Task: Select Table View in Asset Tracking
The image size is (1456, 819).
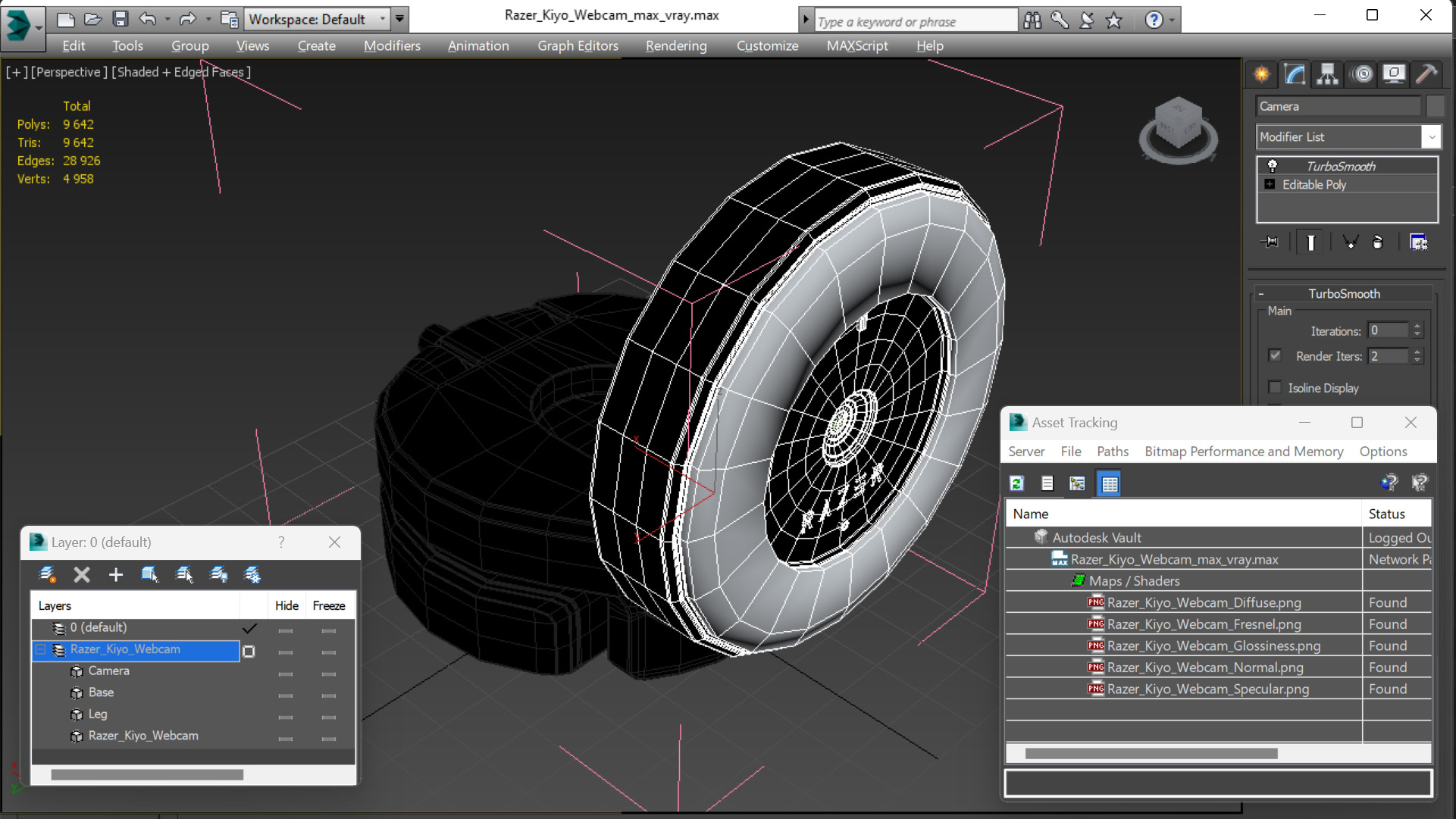Action: (1109, 483)
